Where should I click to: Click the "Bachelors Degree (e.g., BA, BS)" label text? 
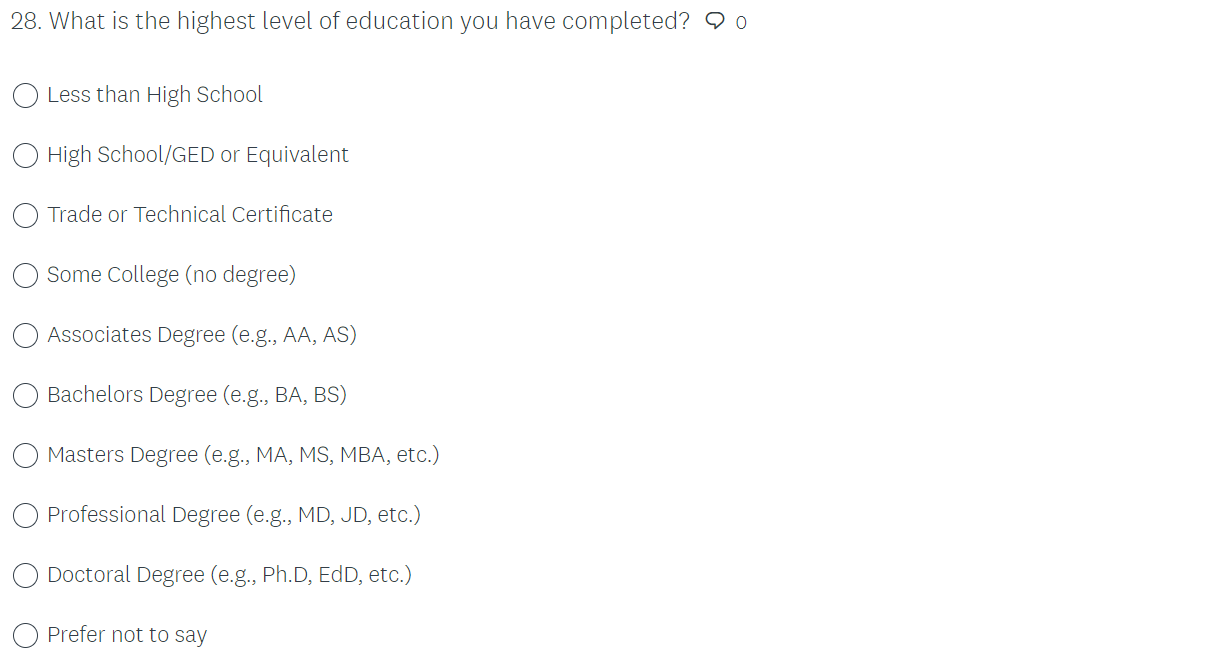tap(197, 395)
